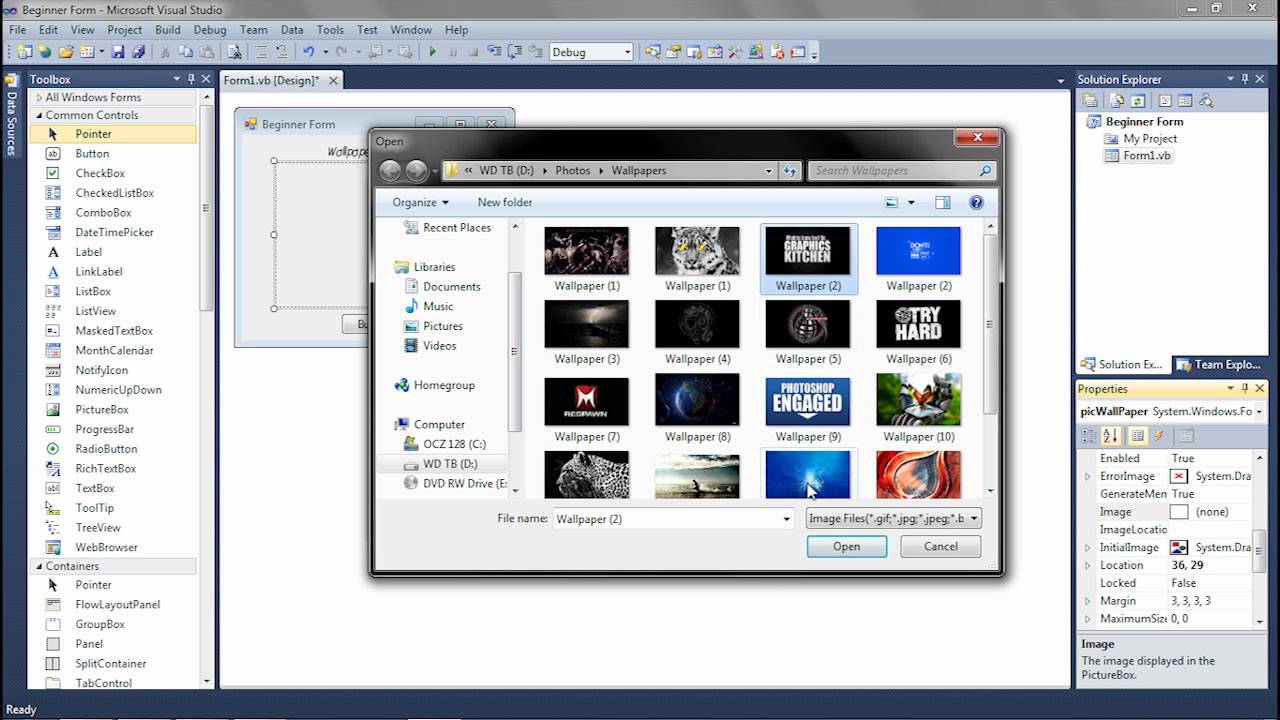Image resolution: width=1280 pixels, height=720 pixels.
Task: Pin the Toolbox panel with pushpin icon
Action: pos(190,79)
